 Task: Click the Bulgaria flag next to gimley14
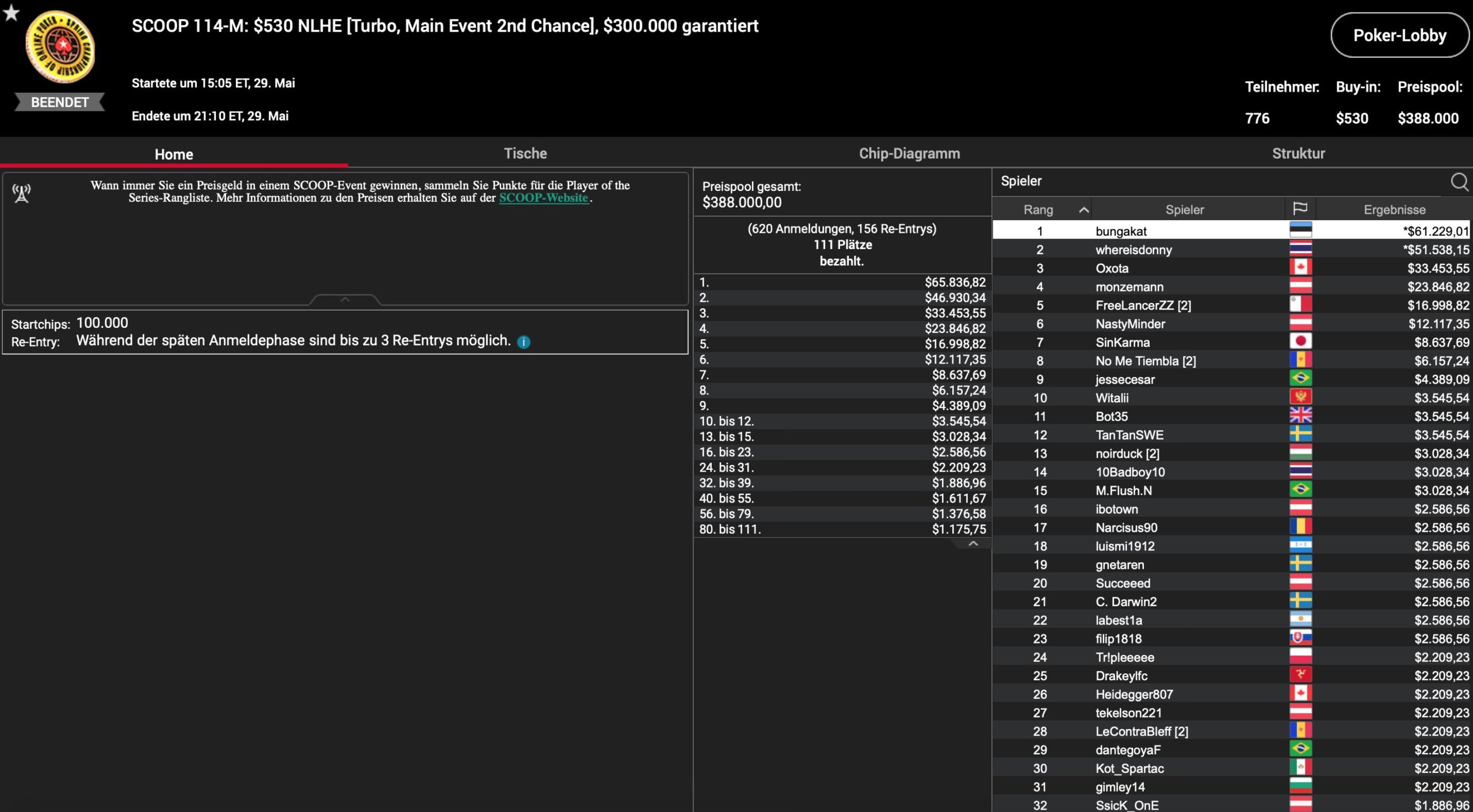coord(1300,786)
